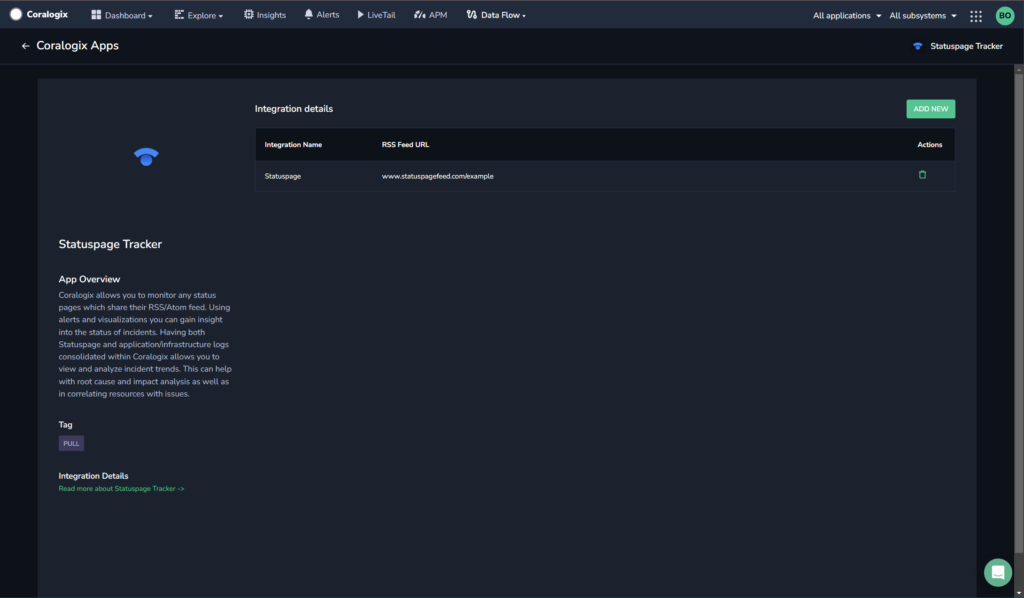Click the LiveTail play icon
This screenshot has width=1024, height=598.
pyautogui.click(x=360, y=14)
